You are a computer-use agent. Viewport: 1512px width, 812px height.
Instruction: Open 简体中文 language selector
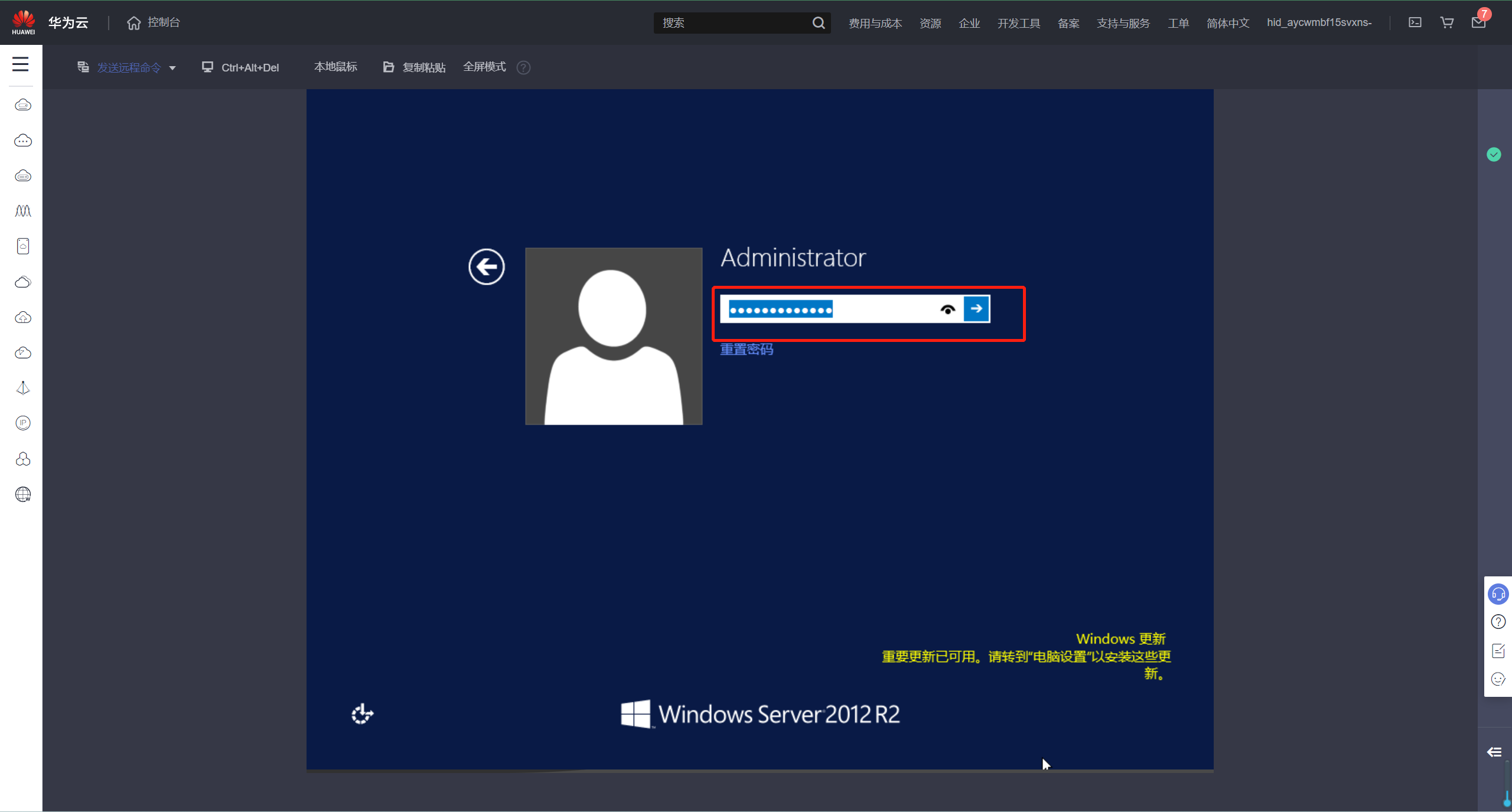[x=1228, y=23]
